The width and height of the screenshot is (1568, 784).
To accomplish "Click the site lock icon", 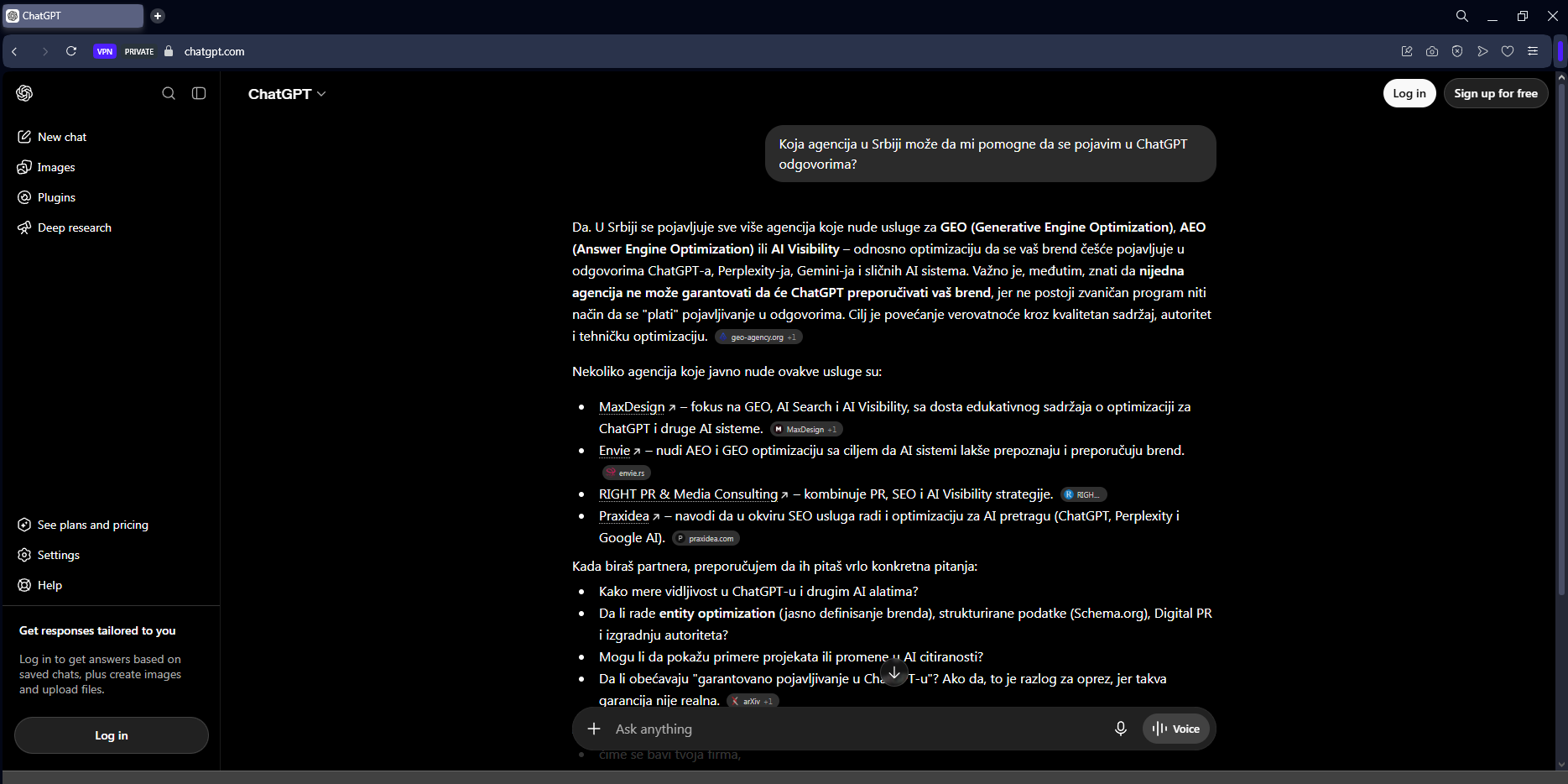I will pyautogui.click(x=169, y=51).
